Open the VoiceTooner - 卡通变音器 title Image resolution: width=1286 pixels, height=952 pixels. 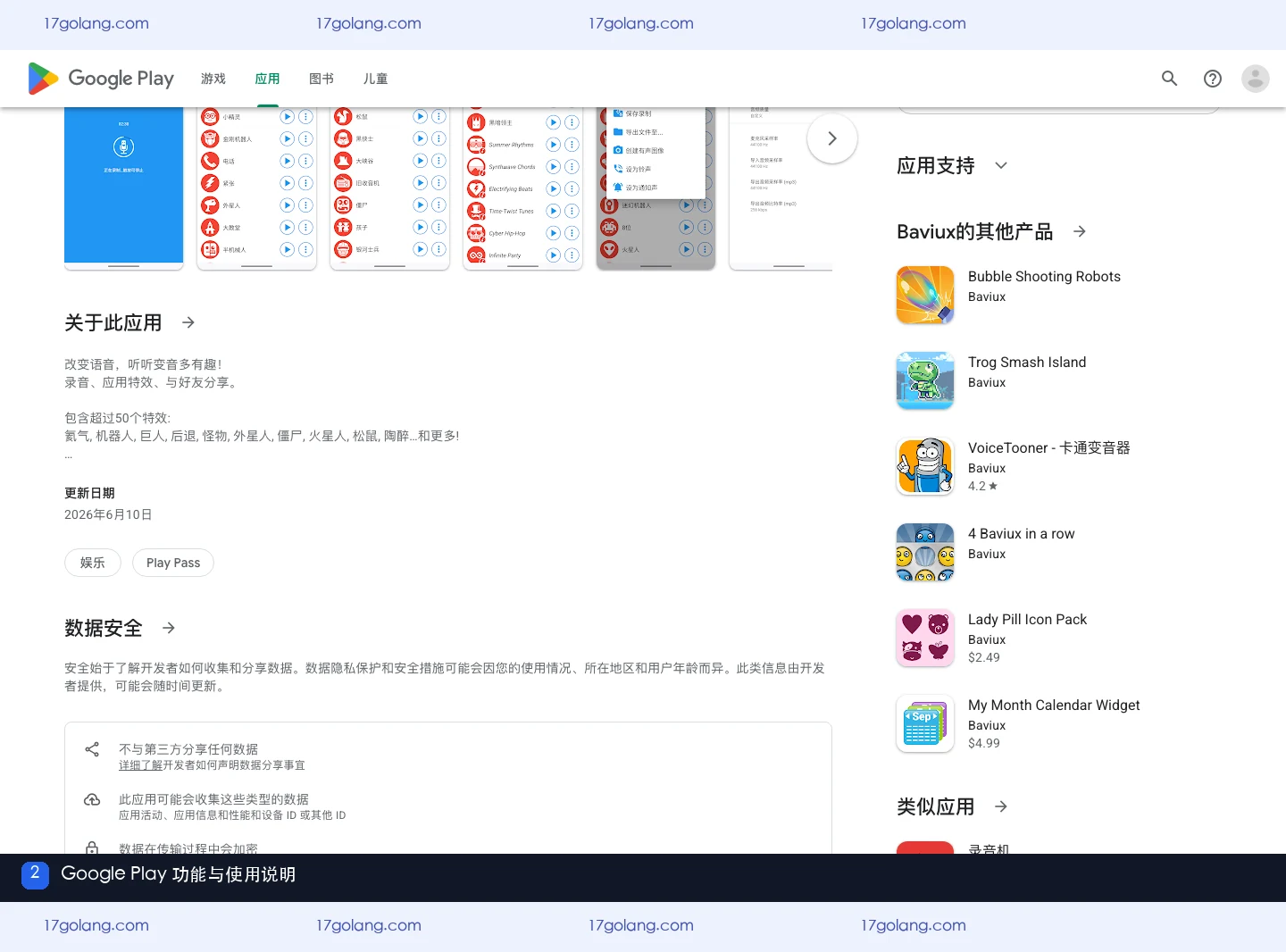[1049, 448]
